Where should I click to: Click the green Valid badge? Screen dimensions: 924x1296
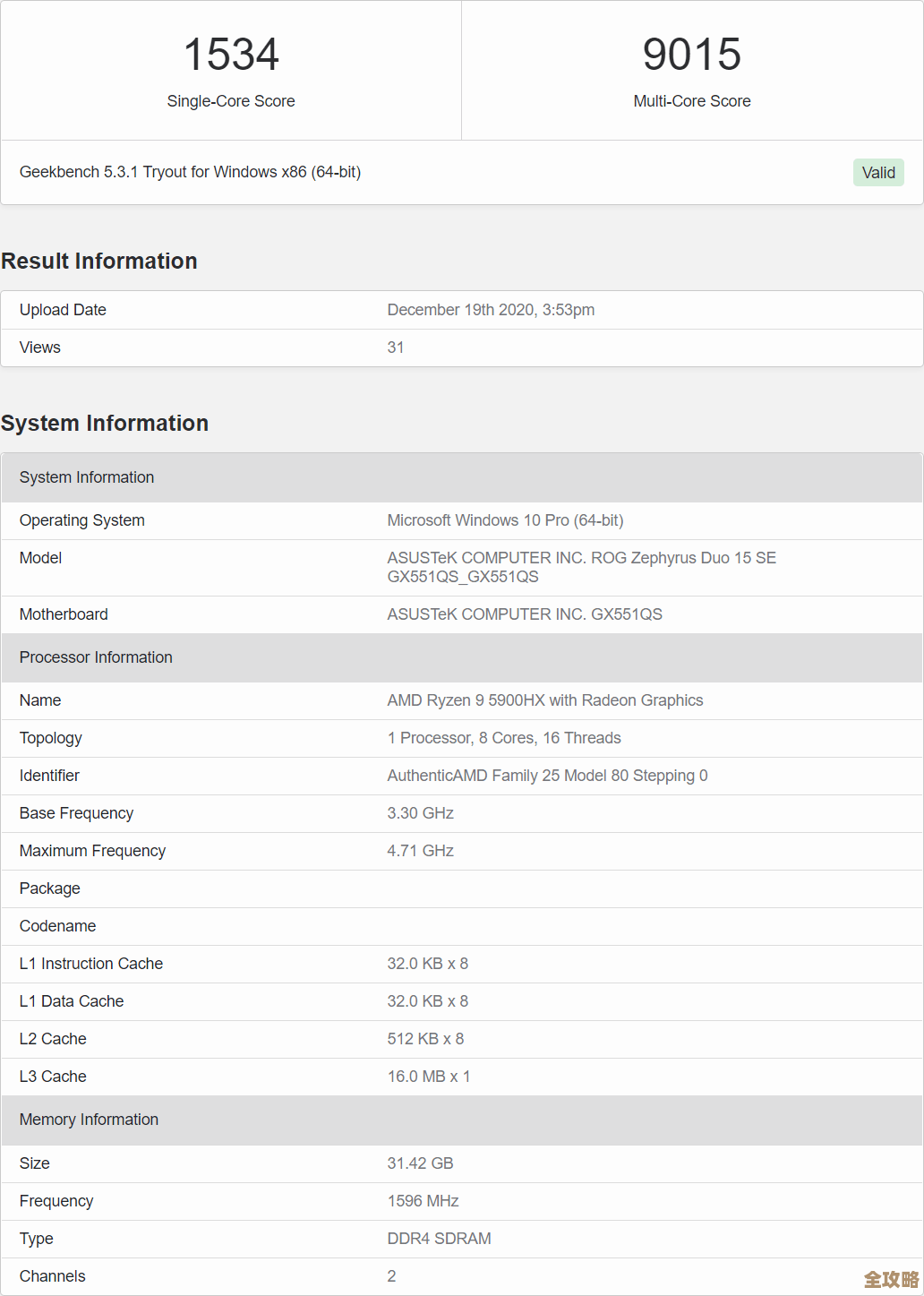pyautogui.click(x=877, y=173)
